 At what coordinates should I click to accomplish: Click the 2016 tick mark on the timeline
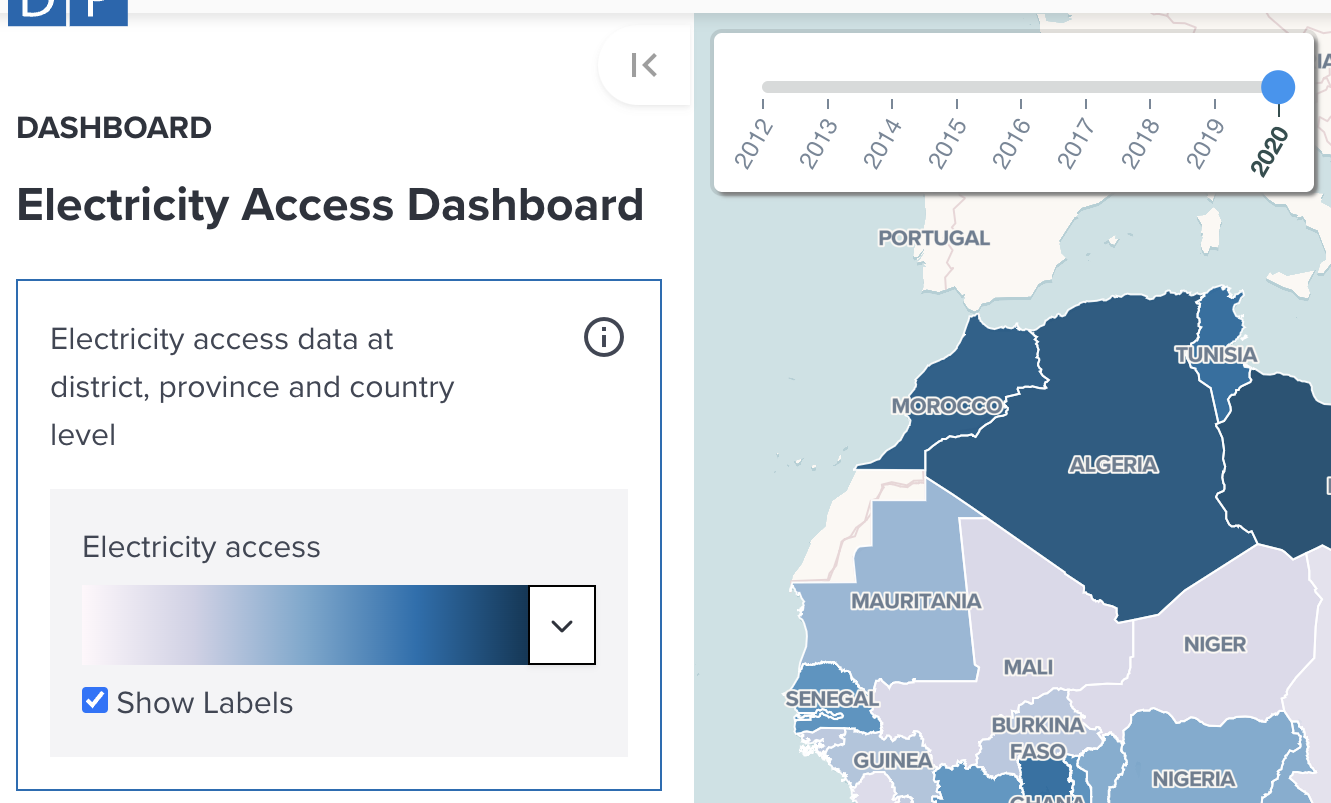click(x=1021, y=102)
